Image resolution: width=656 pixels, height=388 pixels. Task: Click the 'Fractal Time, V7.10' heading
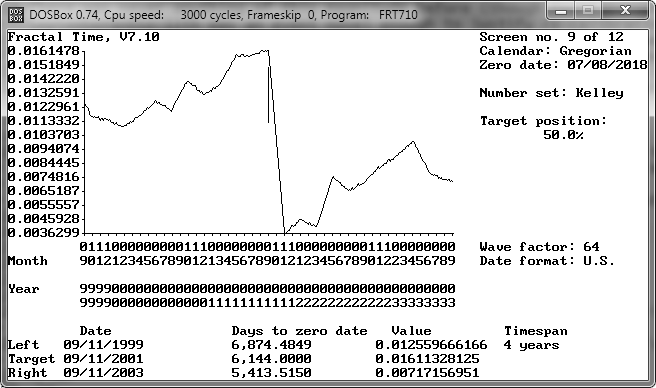coord(84,37)
